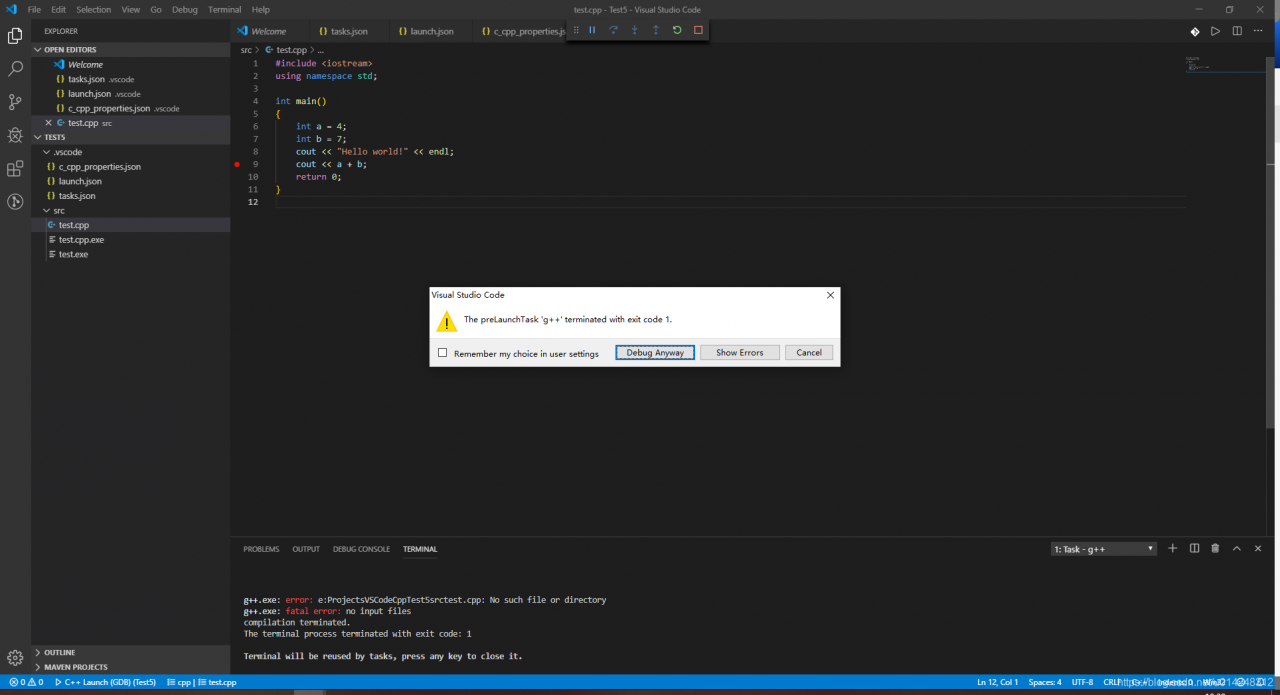Check Remember my choice in user settings
The image size is (1280, 695).
click(x=443, y=353)
